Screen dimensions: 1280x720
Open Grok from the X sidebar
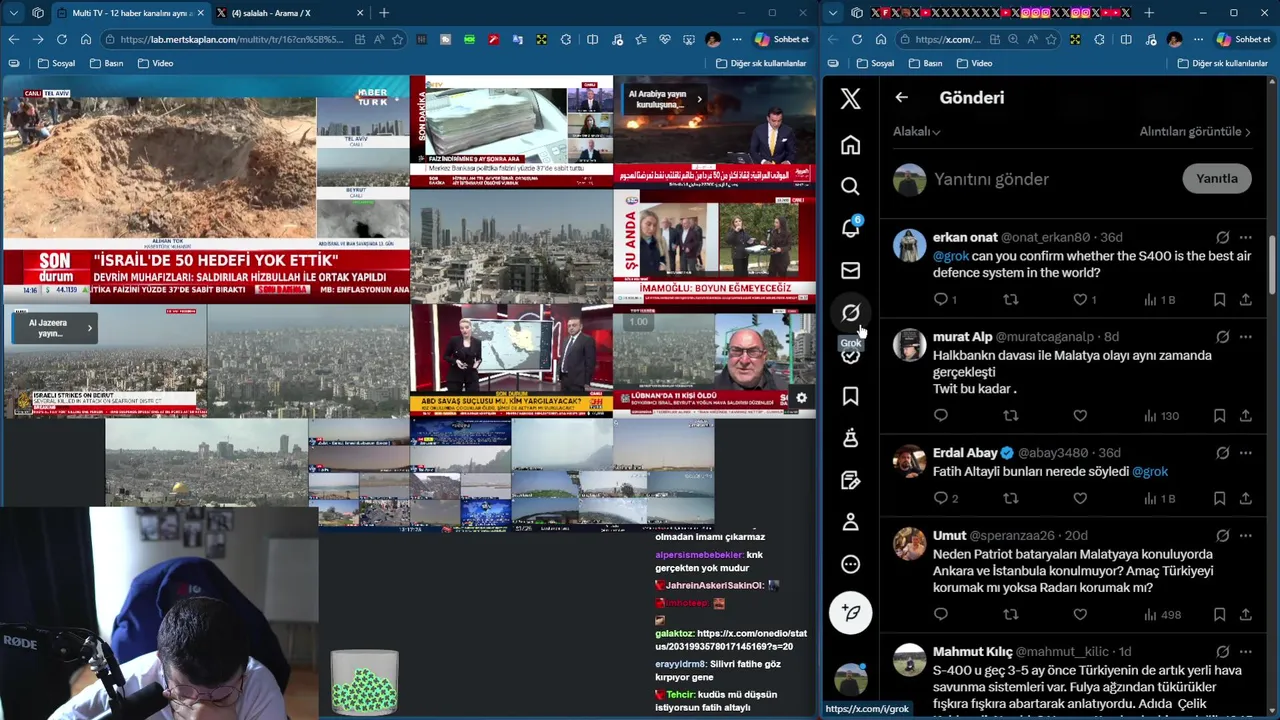coord(850,312)
